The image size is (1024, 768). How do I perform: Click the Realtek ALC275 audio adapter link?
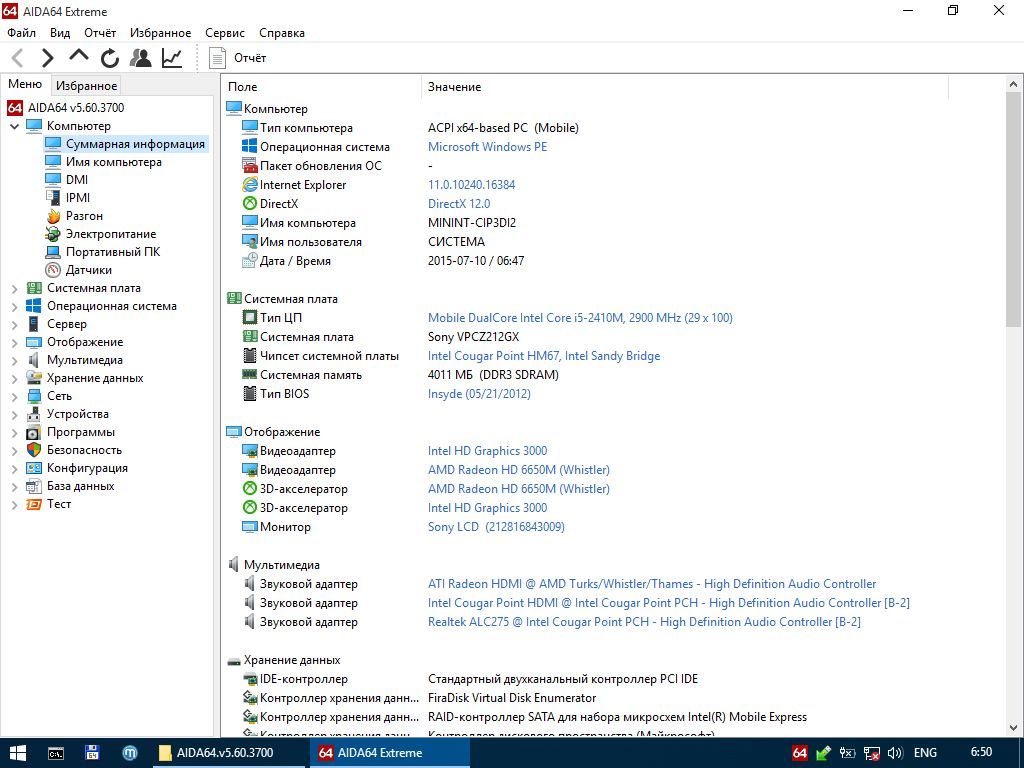644,622
